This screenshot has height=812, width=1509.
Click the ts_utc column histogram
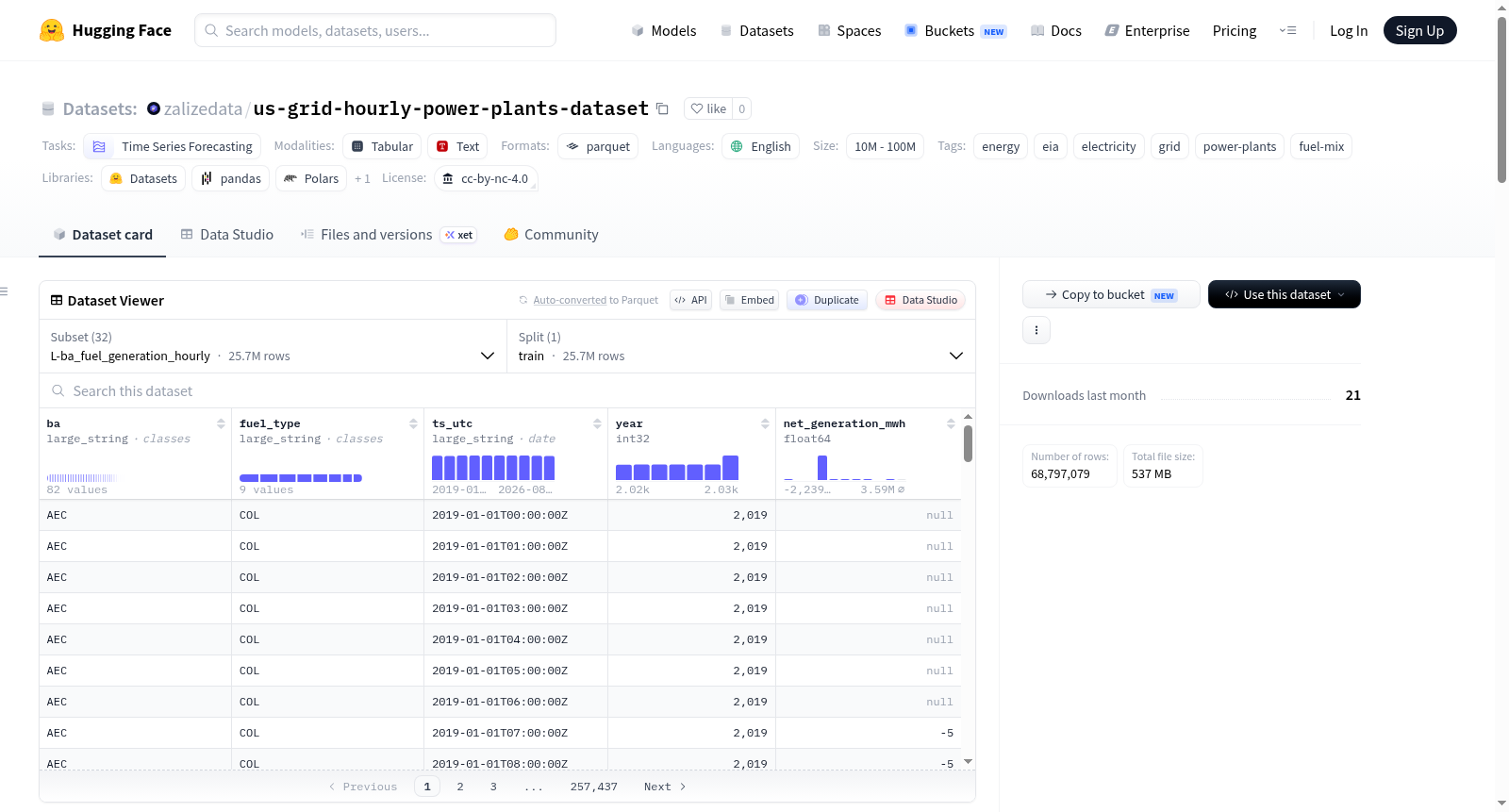point(493,468)
